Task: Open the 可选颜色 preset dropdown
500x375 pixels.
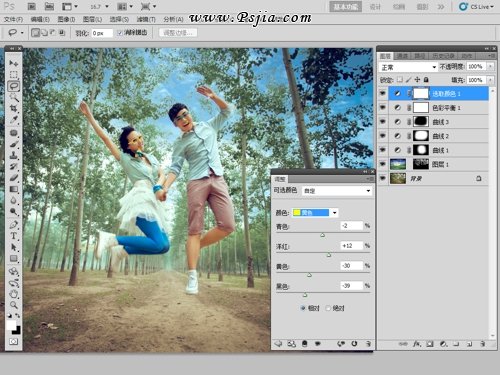Action: [x=337, y=191]
